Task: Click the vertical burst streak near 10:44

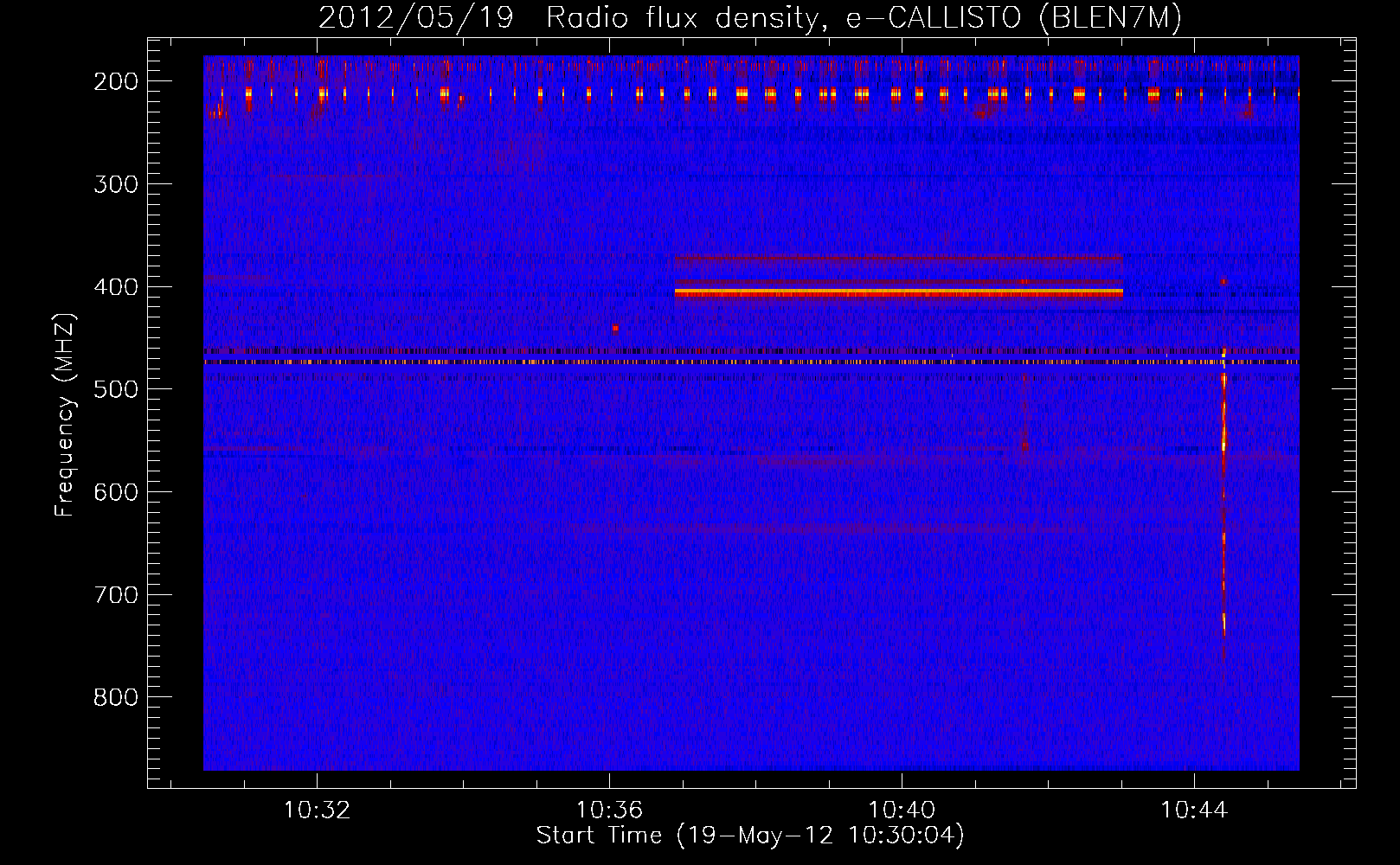Action: click(x=1223, y=491)
